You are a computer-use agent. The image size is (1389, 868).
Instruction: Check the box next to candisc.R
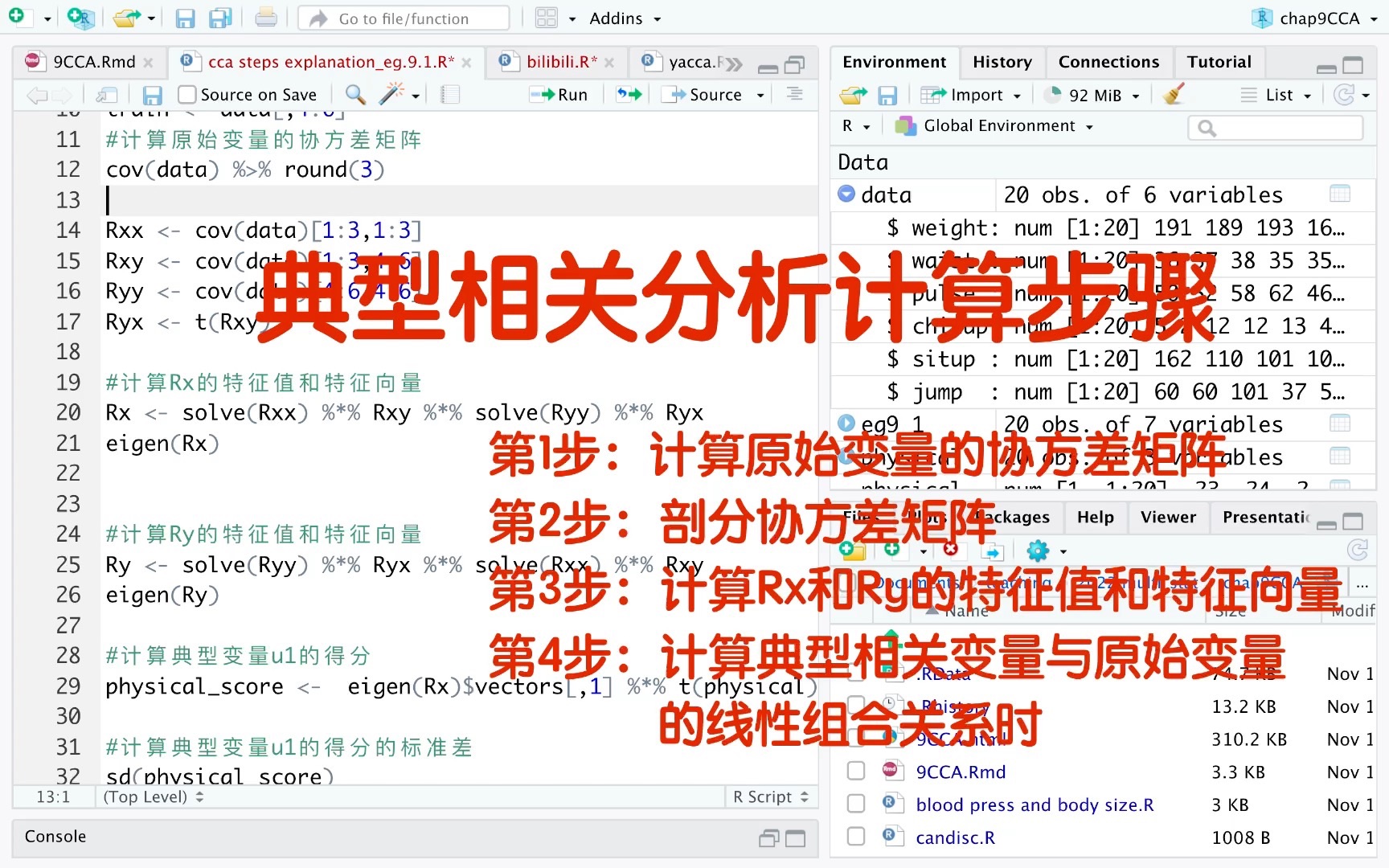(x=855, y=837)
